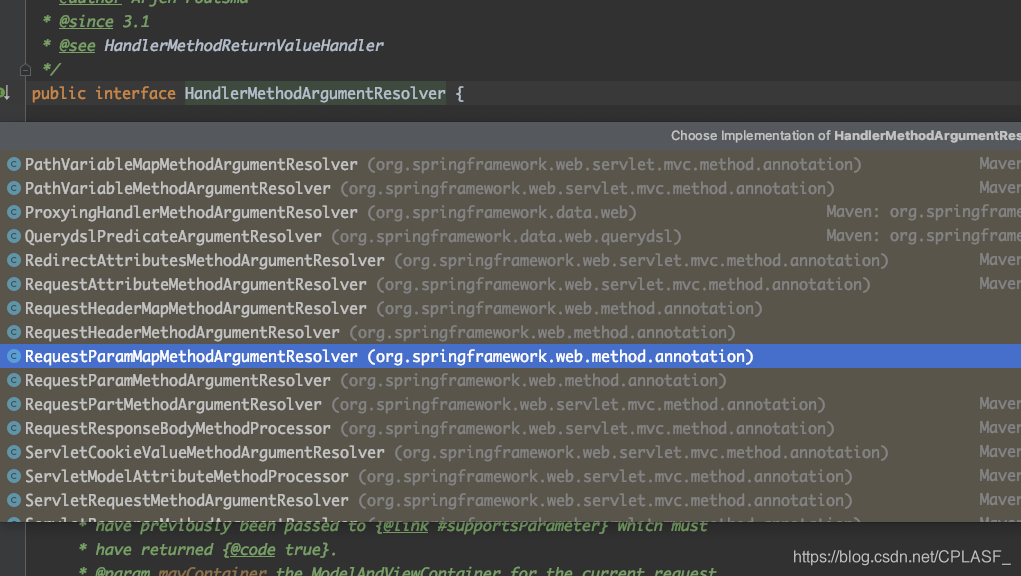Choose ProxyingHandlerMethodArgumentResolver from list
This screenshot has width=1021, height=576.
tap(510, 213)
